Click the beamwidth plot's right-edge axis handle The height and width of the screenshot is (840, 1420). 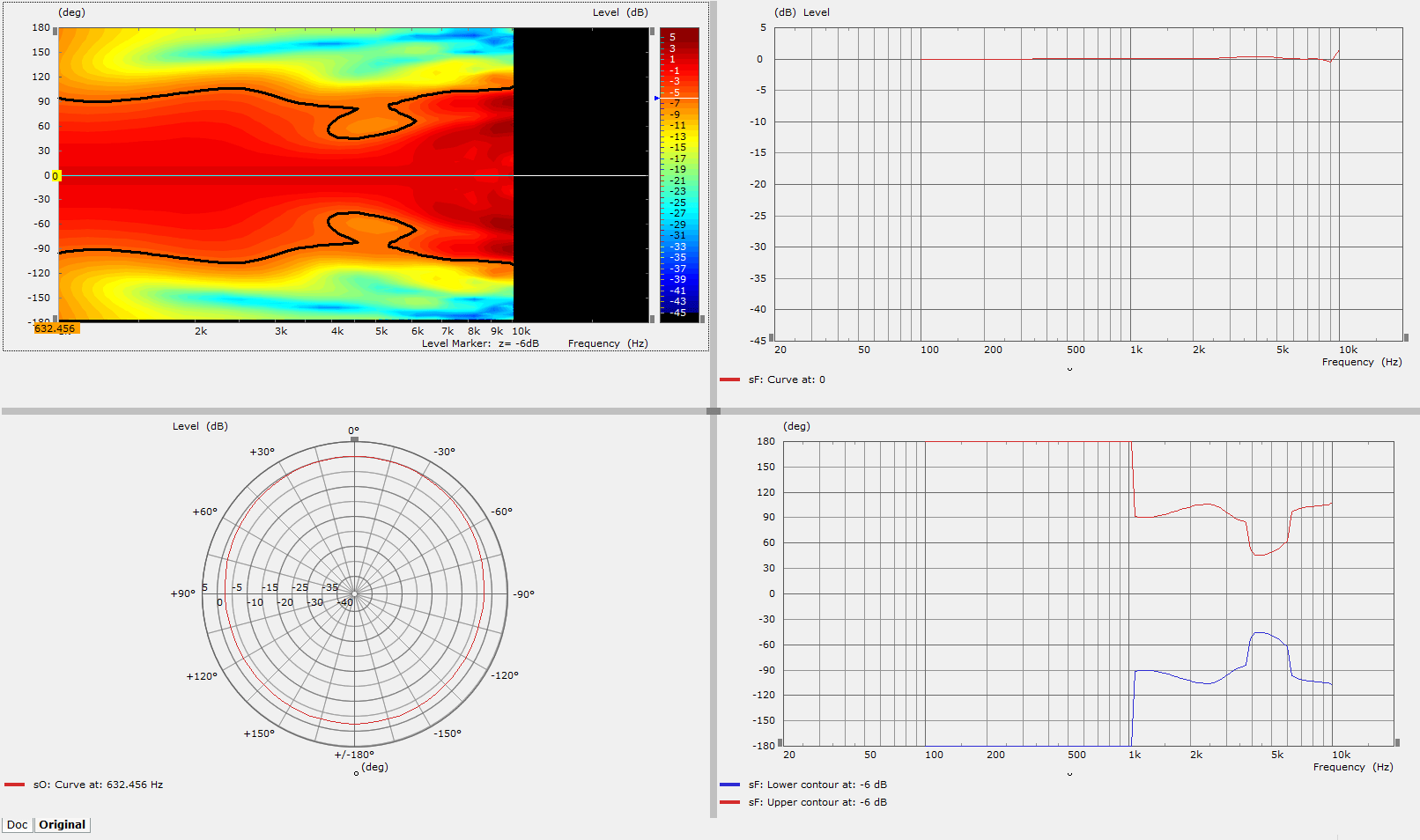click(x=1397, y=742)
